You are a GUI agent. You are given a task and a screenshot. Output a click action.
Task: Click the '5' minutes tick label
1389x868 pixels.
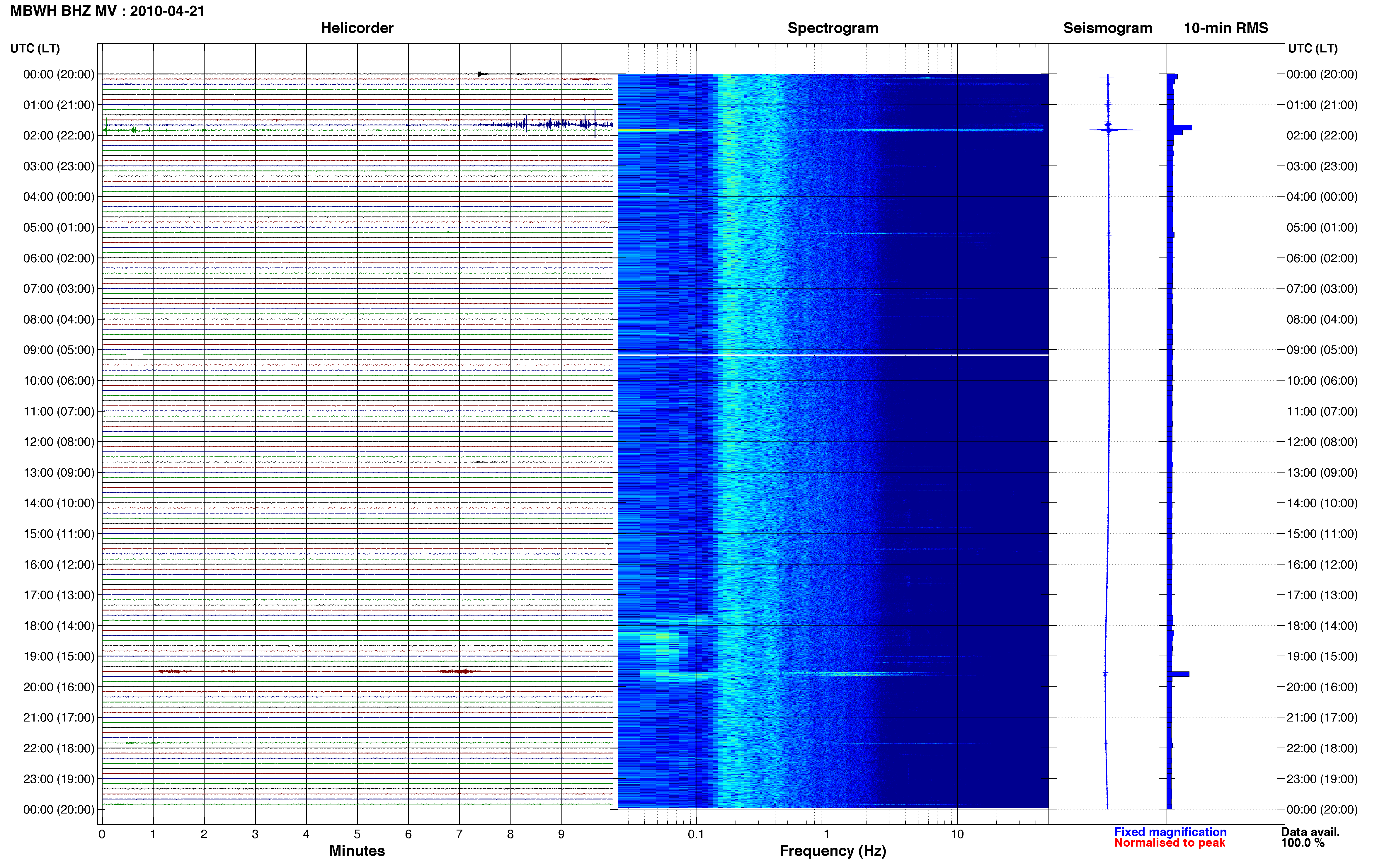[357, 834]
